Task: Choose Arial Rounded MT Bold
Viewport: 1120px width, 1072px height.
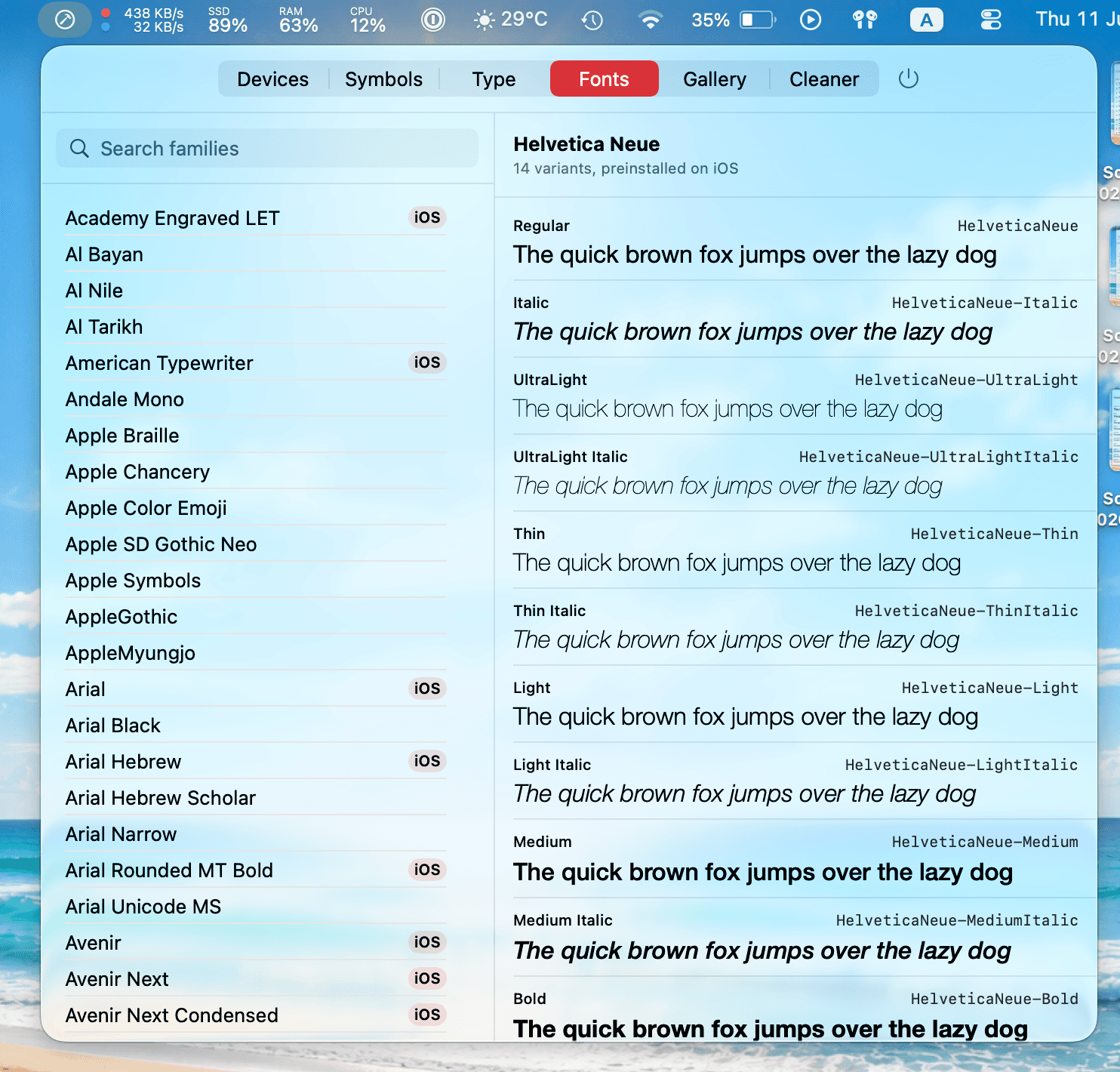Action: click(x=256, y=870)
